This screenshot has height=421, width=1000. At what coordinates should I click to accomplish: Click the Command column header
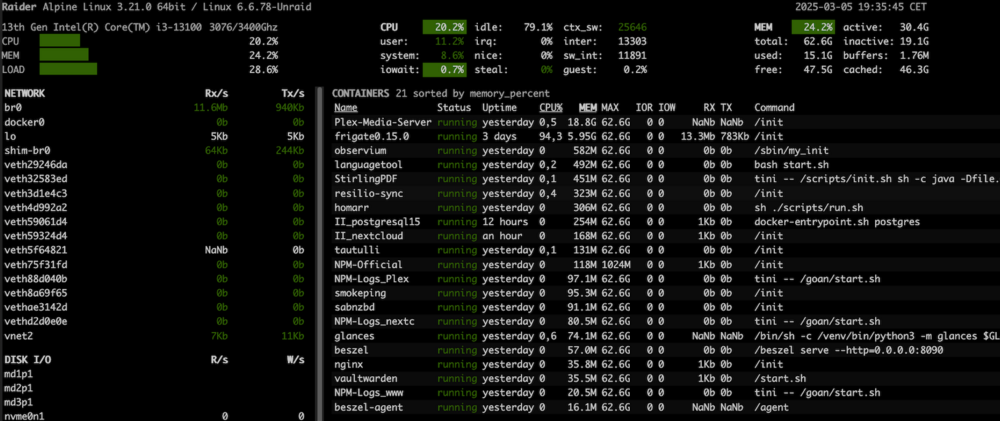[x=774, y=107]
